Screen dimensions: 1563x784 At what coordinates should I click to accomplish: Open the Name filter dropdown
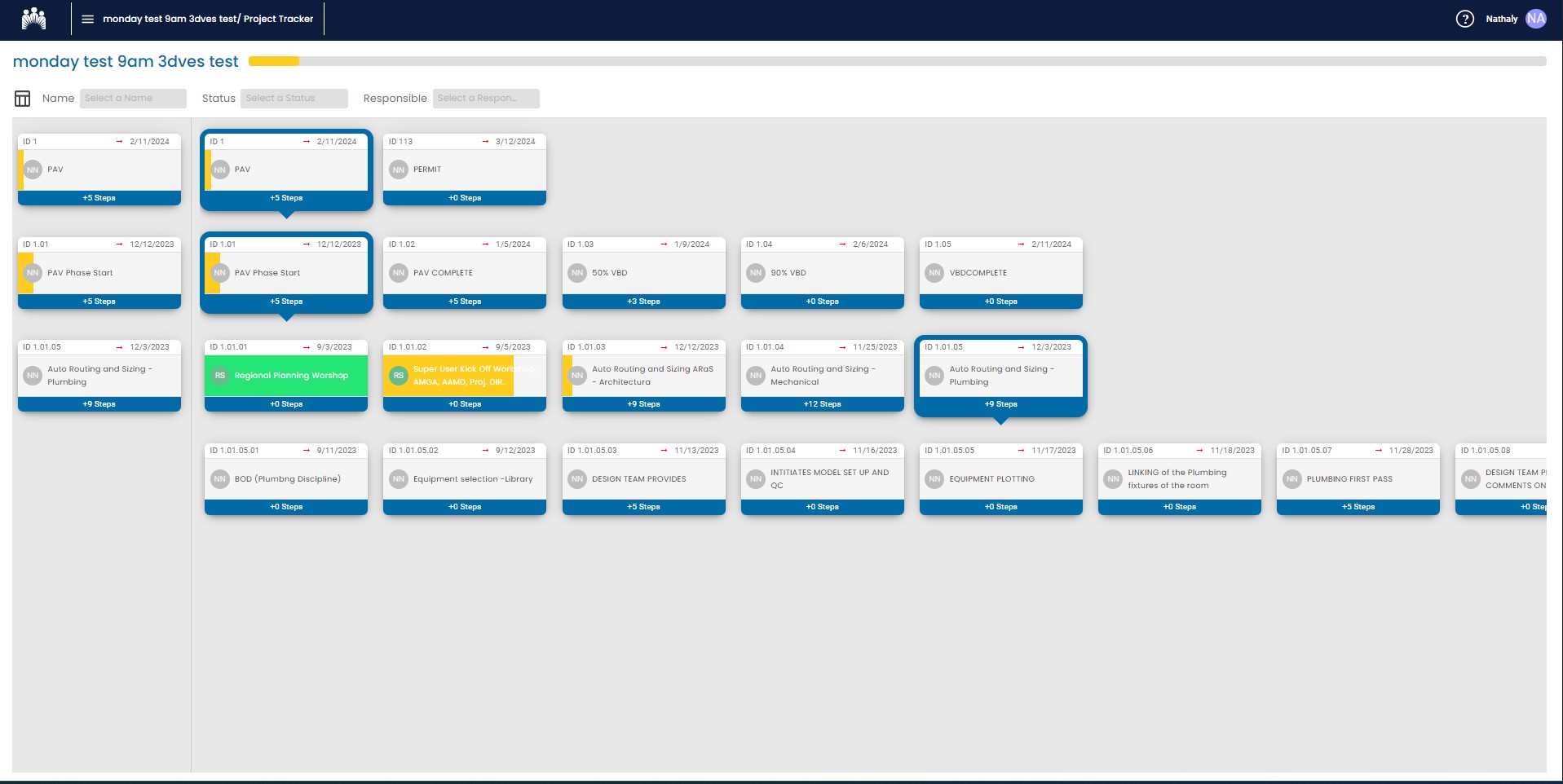[133, 99]
